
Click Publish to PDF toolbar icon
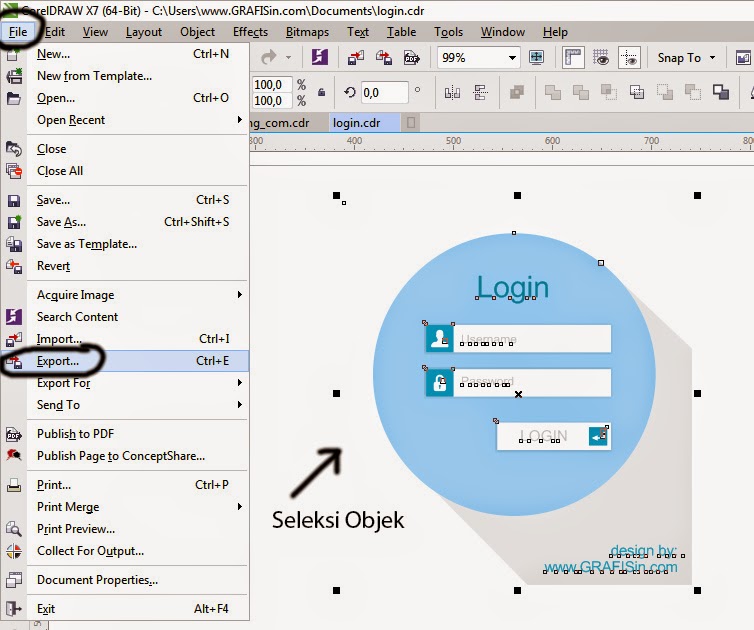[412, 58]
